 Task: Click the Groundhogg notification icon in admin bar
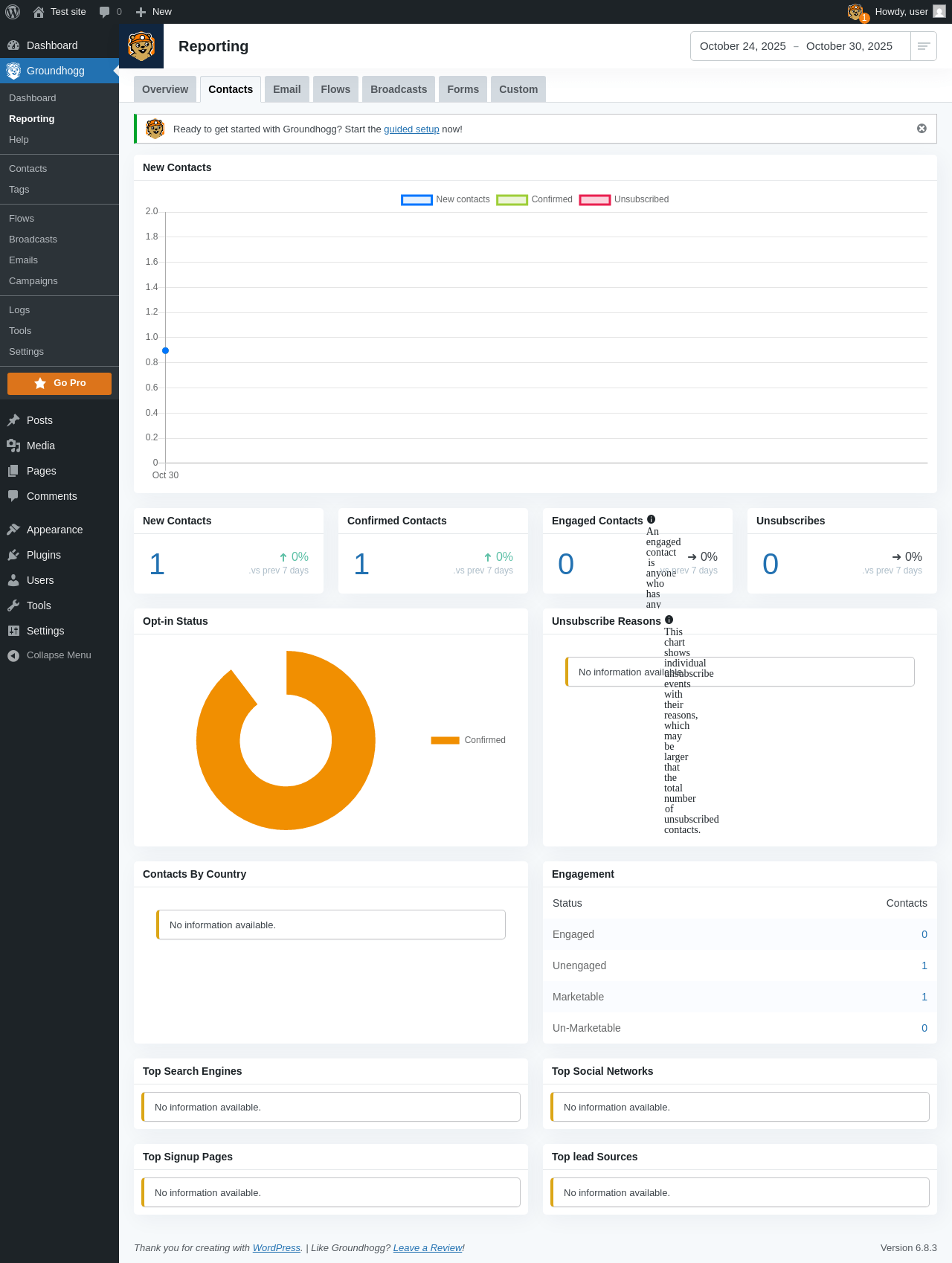tap(858, 12)
